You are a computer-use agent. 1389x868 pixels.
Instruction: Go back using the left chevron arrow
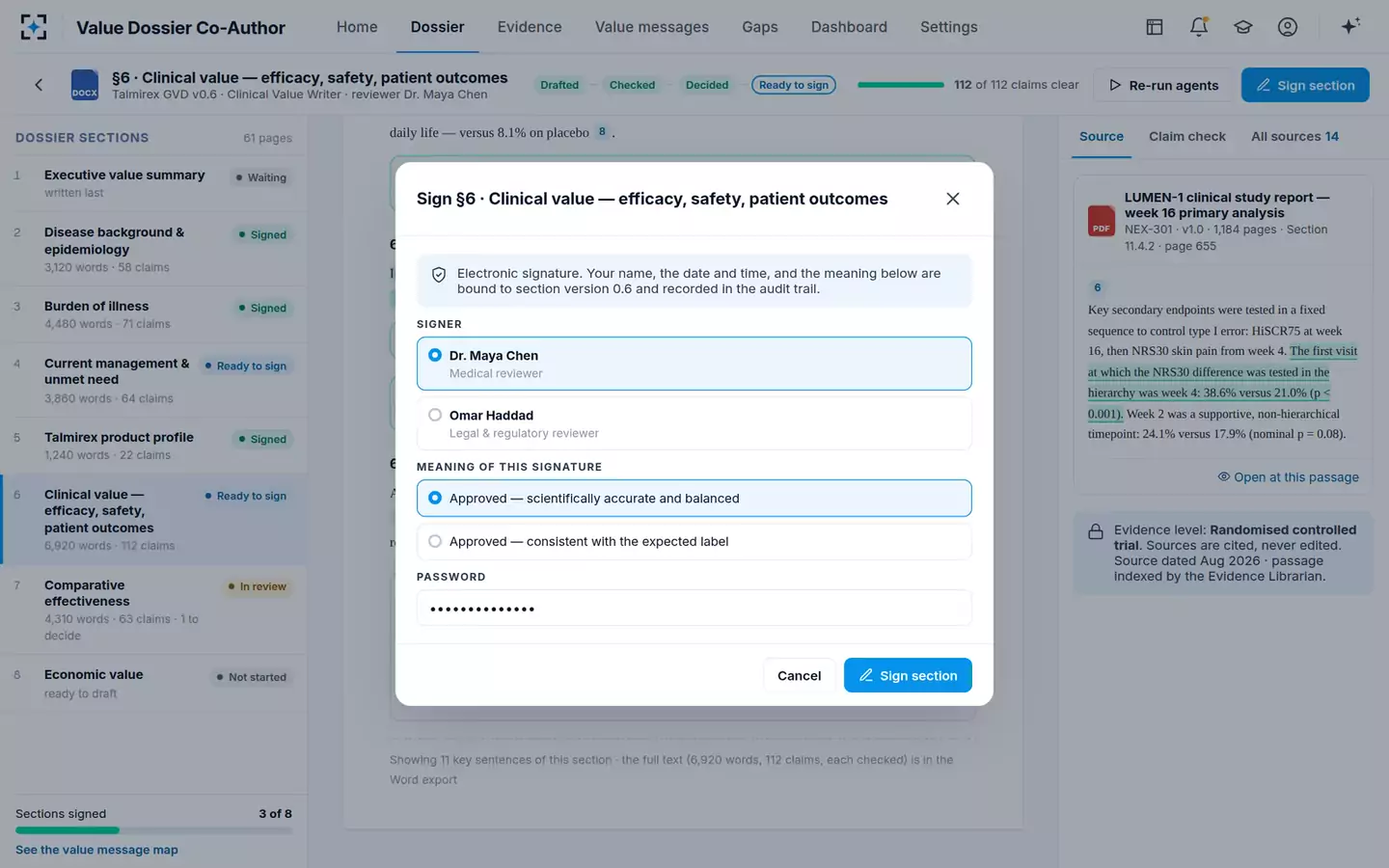pyautogui.click(x=39, y=85)
